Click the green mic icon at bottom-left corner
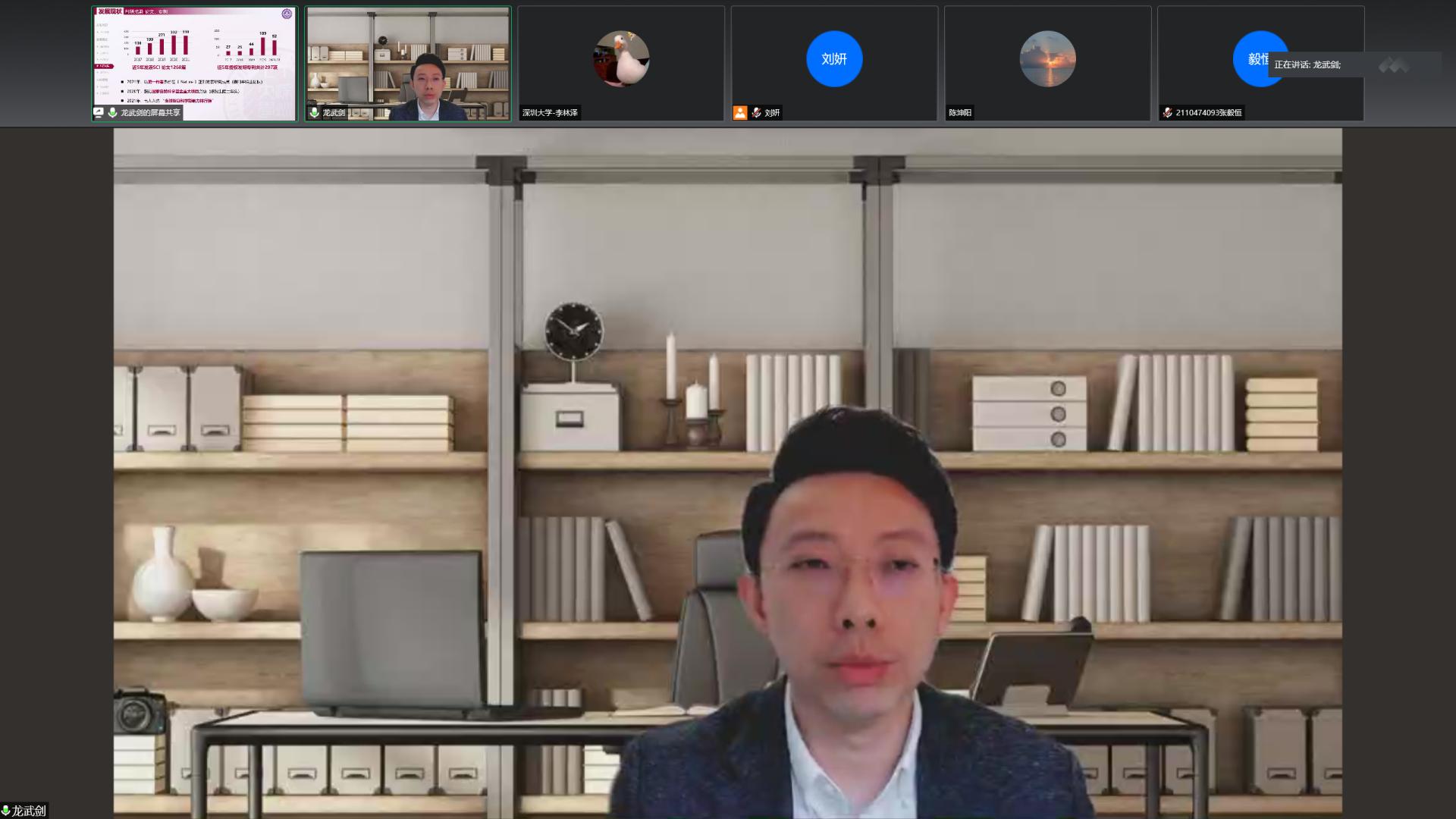 pos(5,811)
